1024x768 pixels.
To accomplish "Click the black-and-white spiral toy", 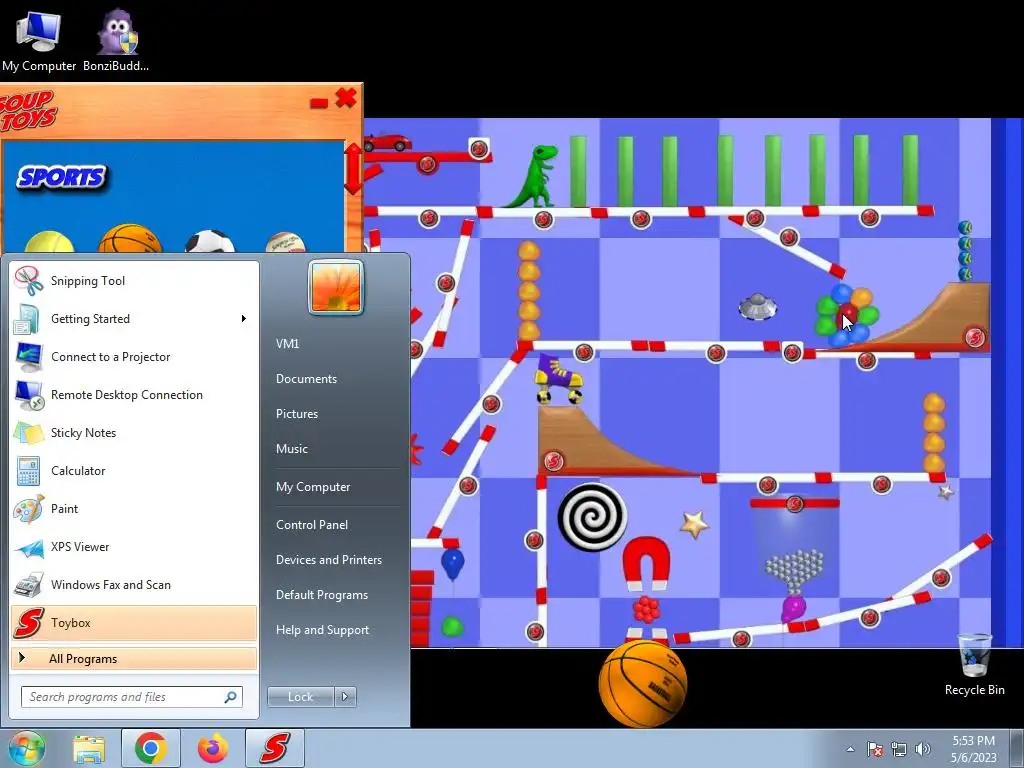I will coord(592,518).
